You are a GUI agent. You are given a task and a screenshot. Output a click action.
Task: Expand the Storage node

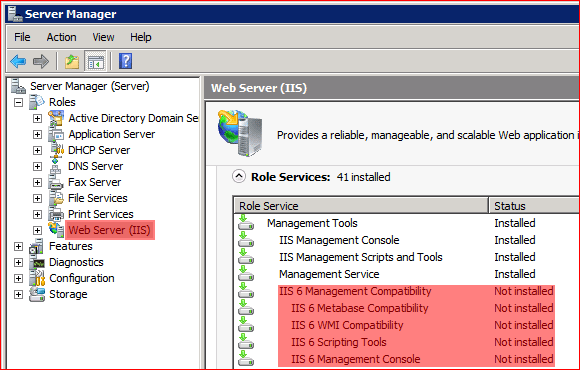pyautogui.click(x=18, y=295)
